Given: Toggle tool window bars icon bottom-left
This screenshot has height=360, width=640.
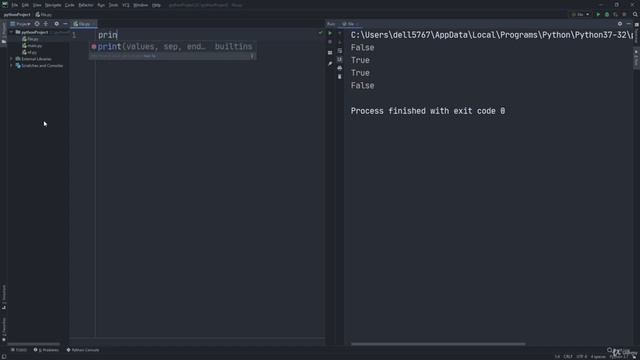Looking at the screenshot, I should 4,356.
